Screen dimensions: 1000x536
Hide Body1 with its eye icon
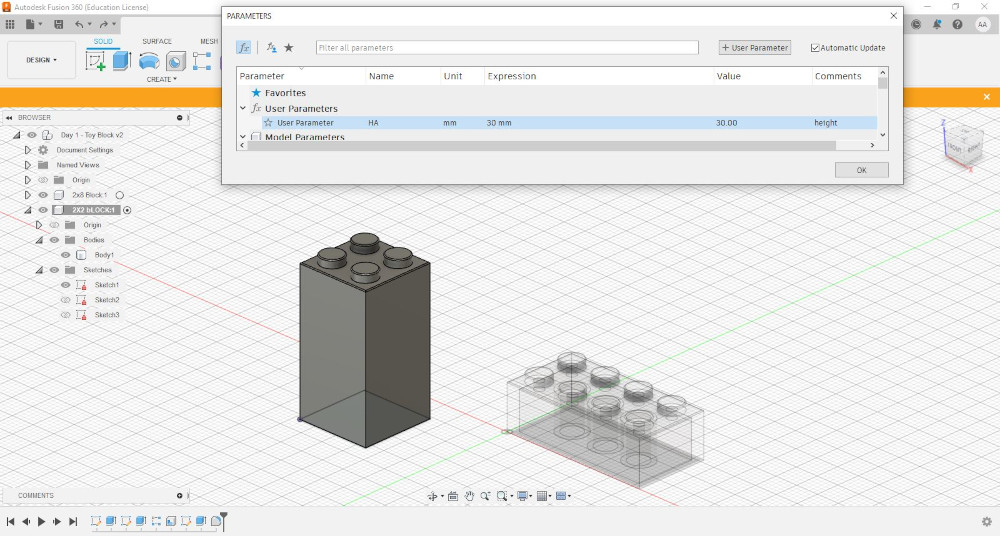pyautogui.click(x=66, y=255)
